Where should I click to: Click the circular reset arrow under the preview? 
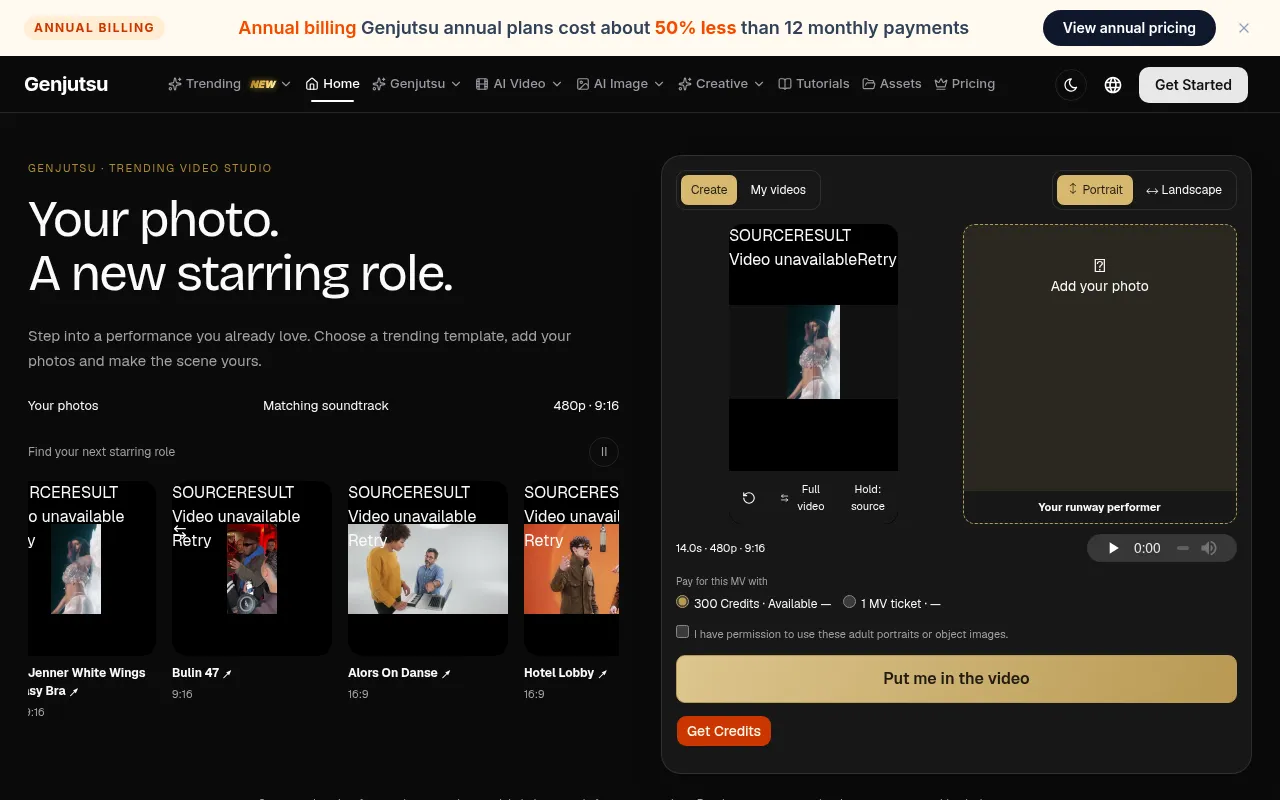click(749, 498)
